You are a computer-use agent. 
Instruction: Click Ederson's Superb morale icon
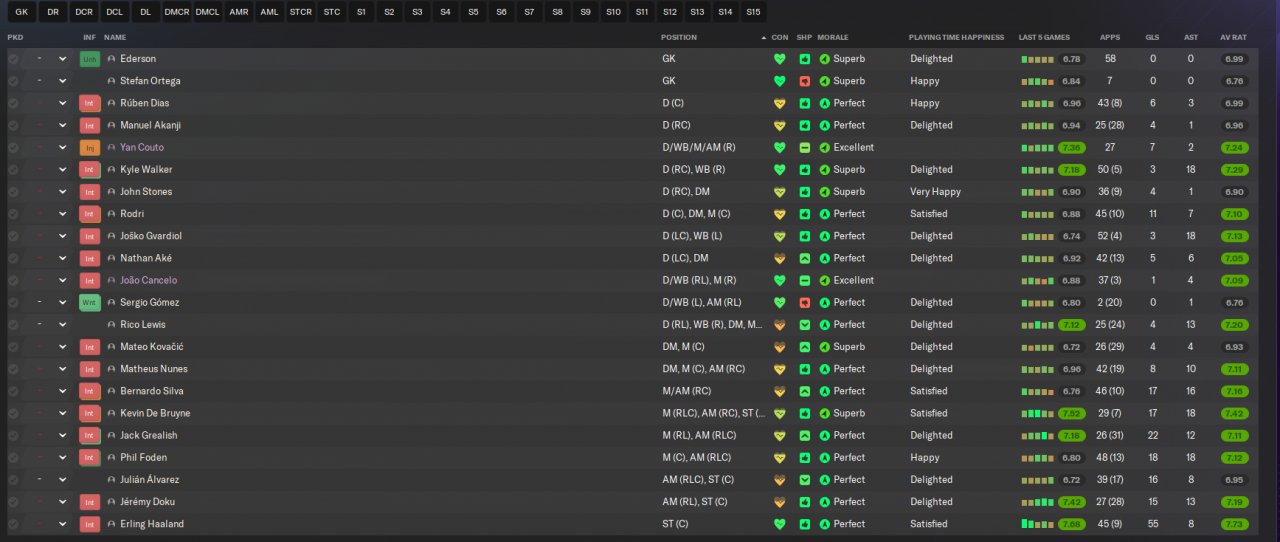point(825,59)
